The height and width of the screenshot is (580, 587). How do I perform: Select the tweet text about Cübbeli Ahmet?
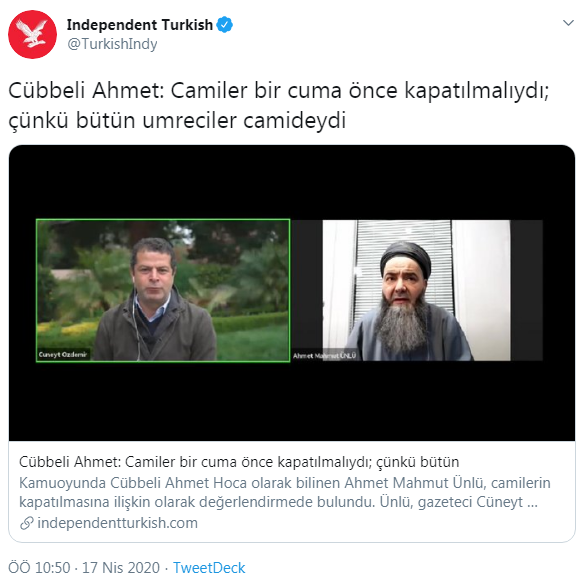[279, 105]
